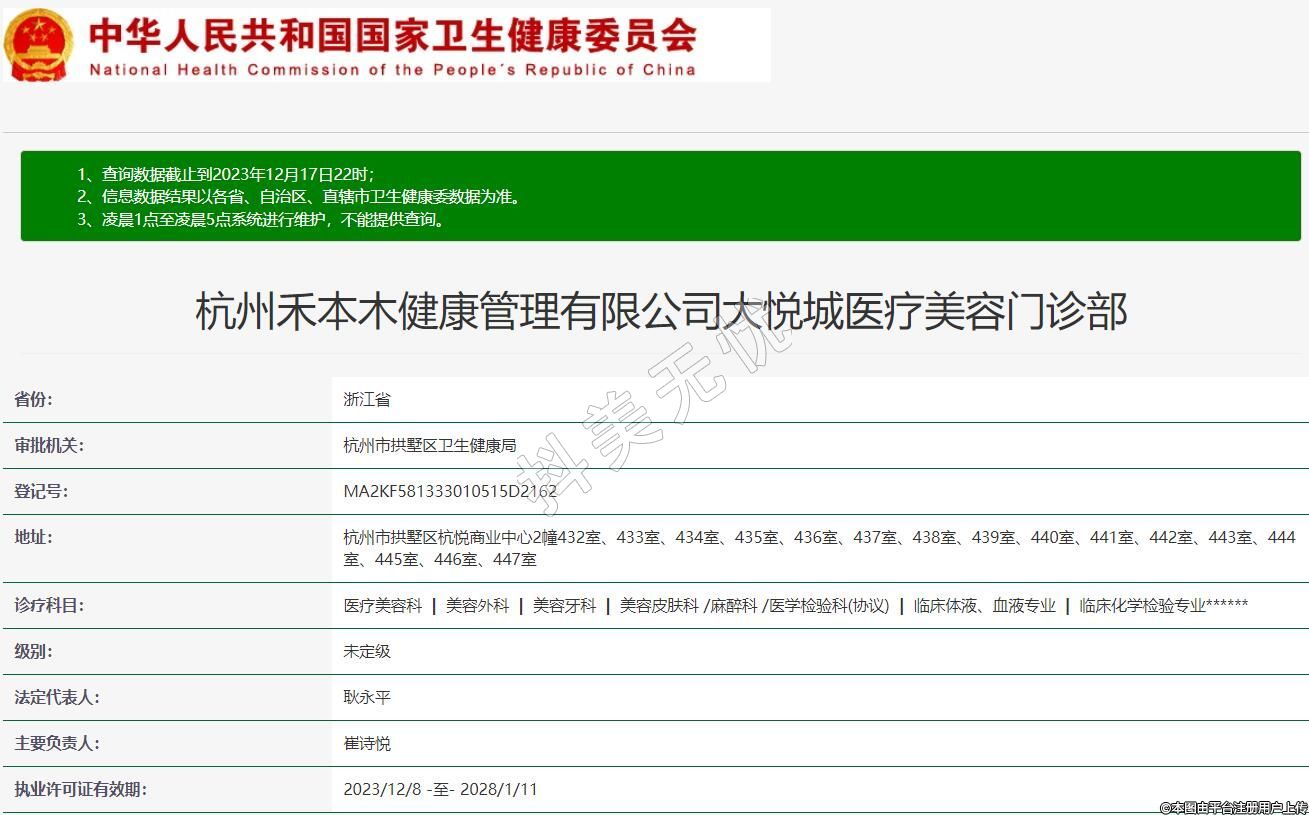Click the 浙江省 province value

tap(367, 399)
